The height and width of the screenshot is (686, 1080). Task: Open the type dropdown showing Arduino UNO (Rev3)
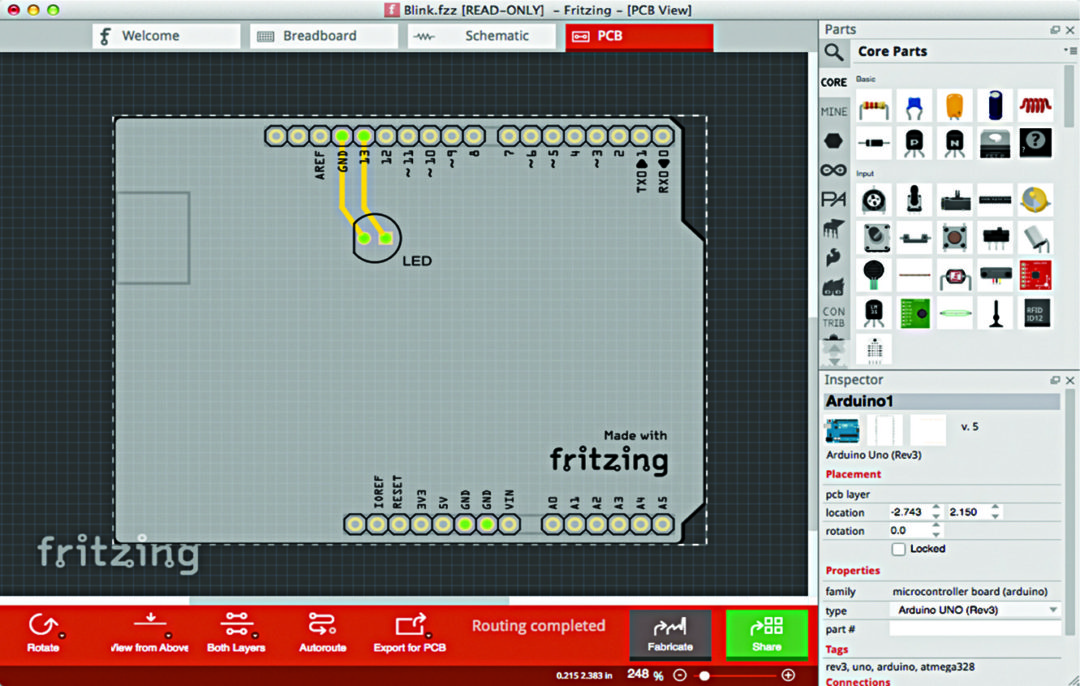tap(973, 610)
